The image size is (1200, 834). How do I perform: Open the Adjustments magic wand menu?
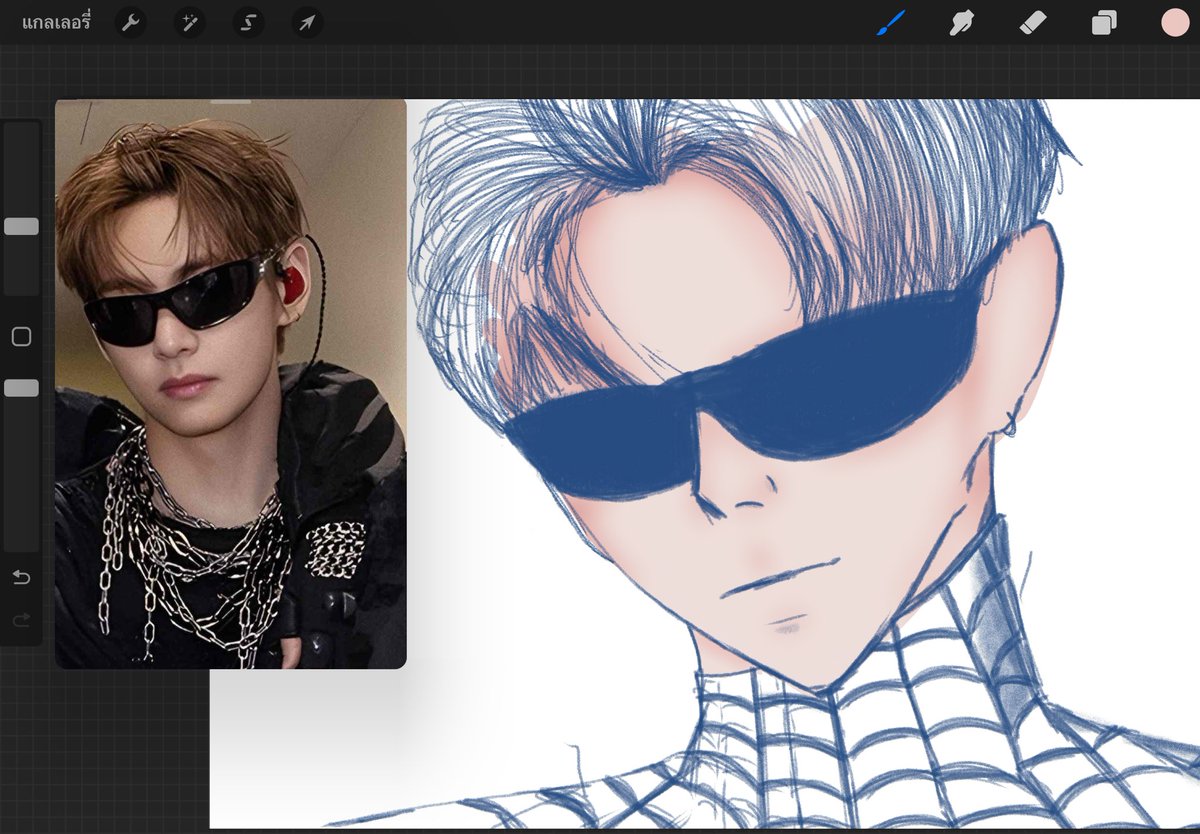pos(189,22)
